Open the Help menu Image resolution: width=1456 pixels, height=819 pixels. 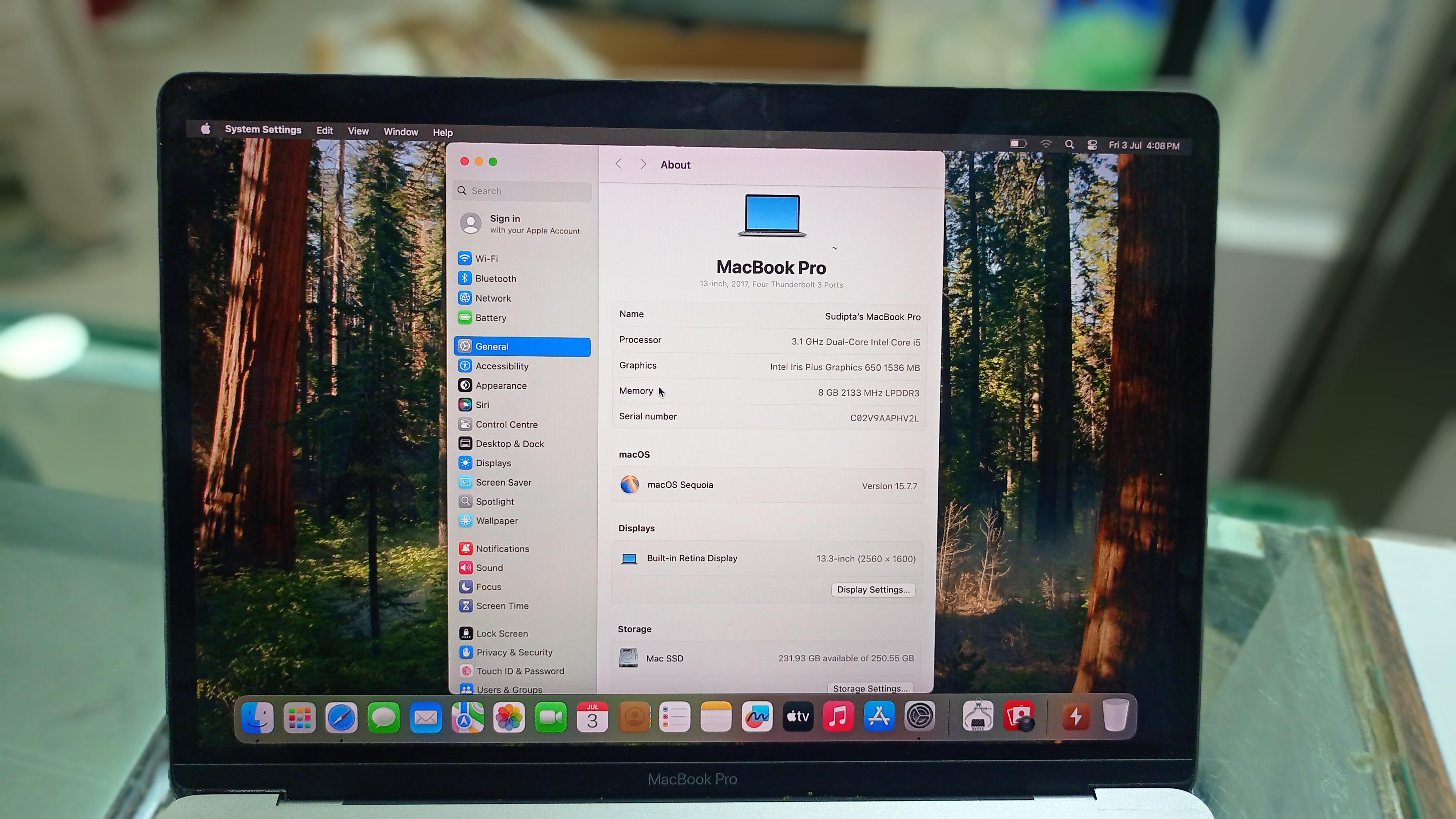[443, 132]
